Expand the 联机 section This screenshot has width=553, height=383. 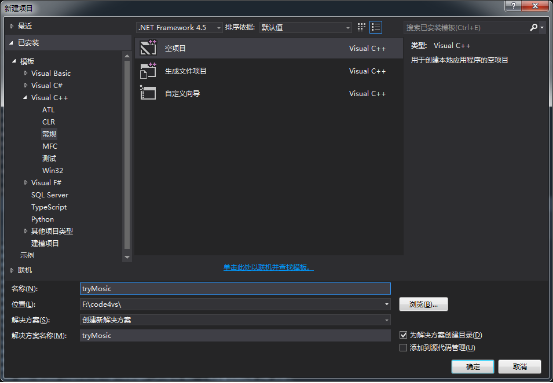pyautogui.click(x=12, y=270)
